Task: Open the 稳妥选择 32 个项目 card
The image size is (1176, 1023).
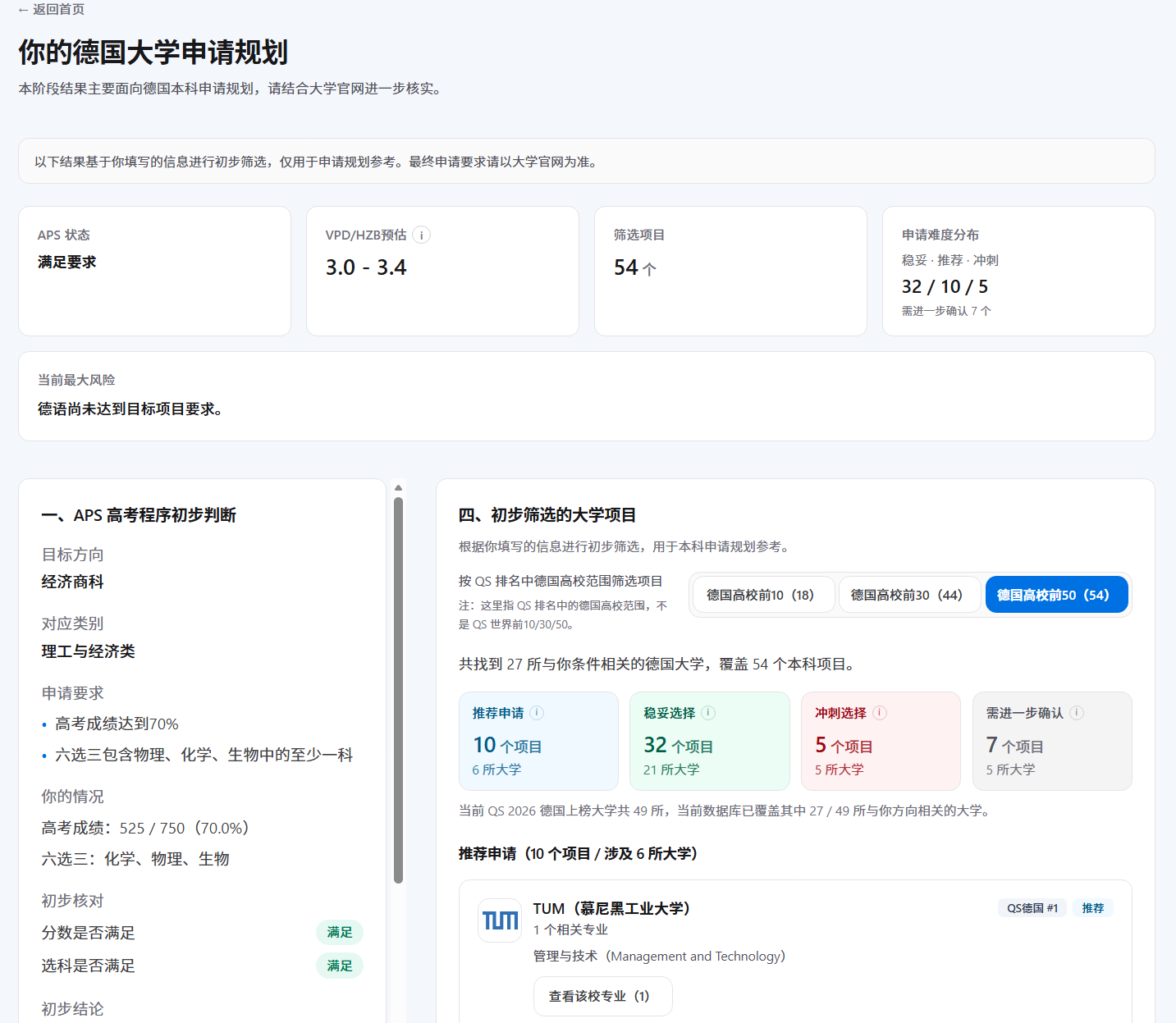Action: point(709,741)
